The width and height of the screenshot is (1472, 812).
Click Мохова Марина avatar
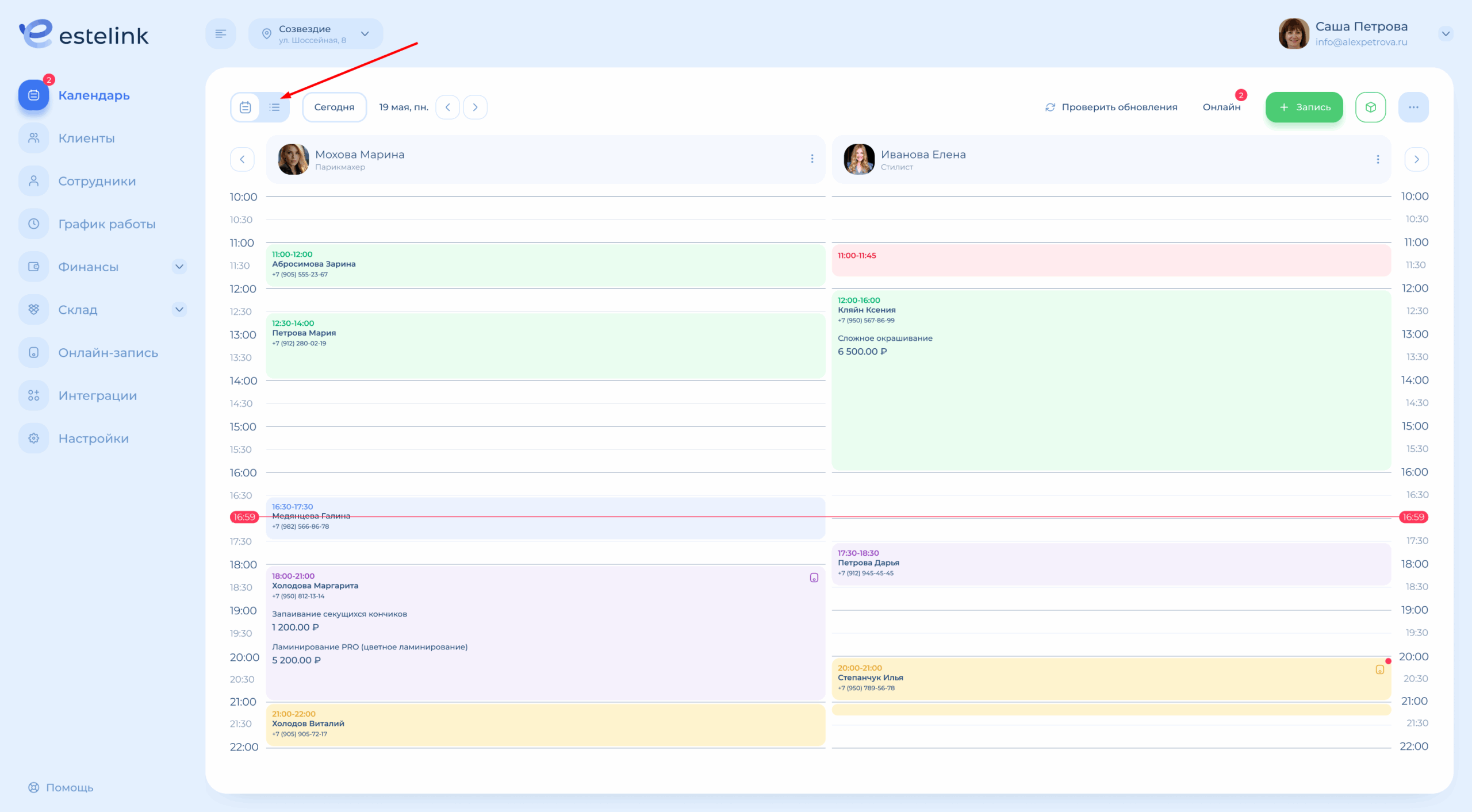293,159
